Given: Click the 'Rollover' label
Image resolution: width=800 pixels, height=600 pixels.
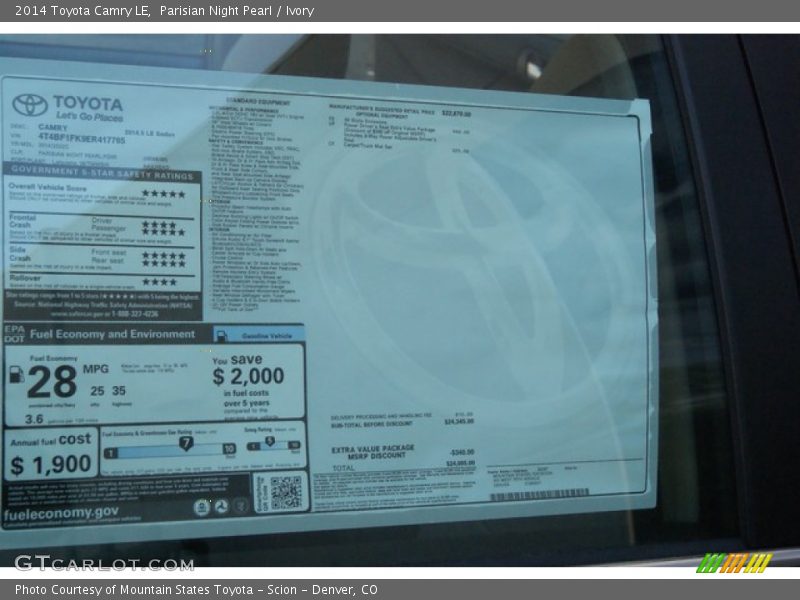Looking at the screenshot, I should pyautogui.click(x=25, y=278).
